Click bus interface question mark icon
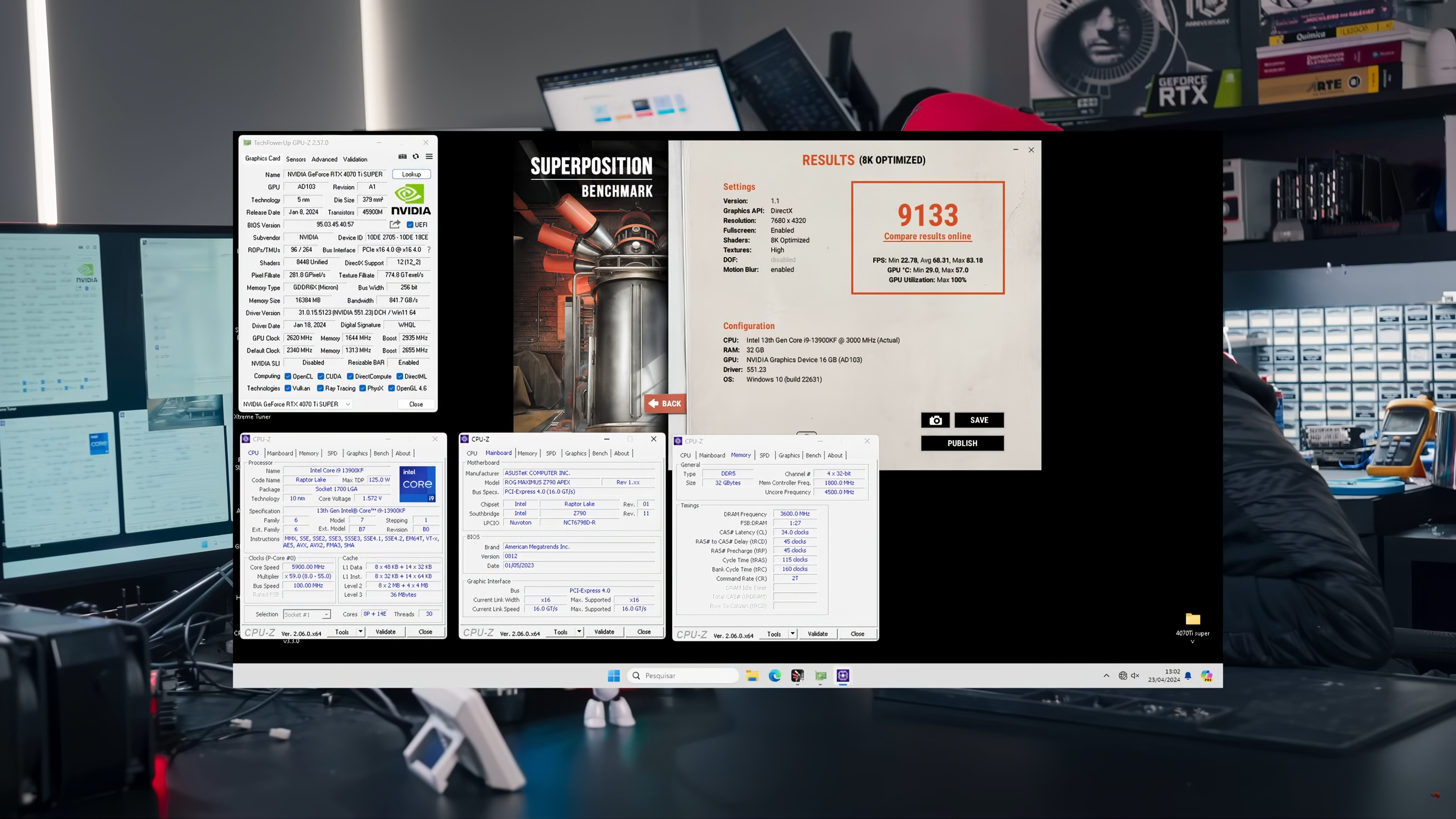Viewport: 1456px width, 819px height. pyautogui.click(x=429, y=250)
